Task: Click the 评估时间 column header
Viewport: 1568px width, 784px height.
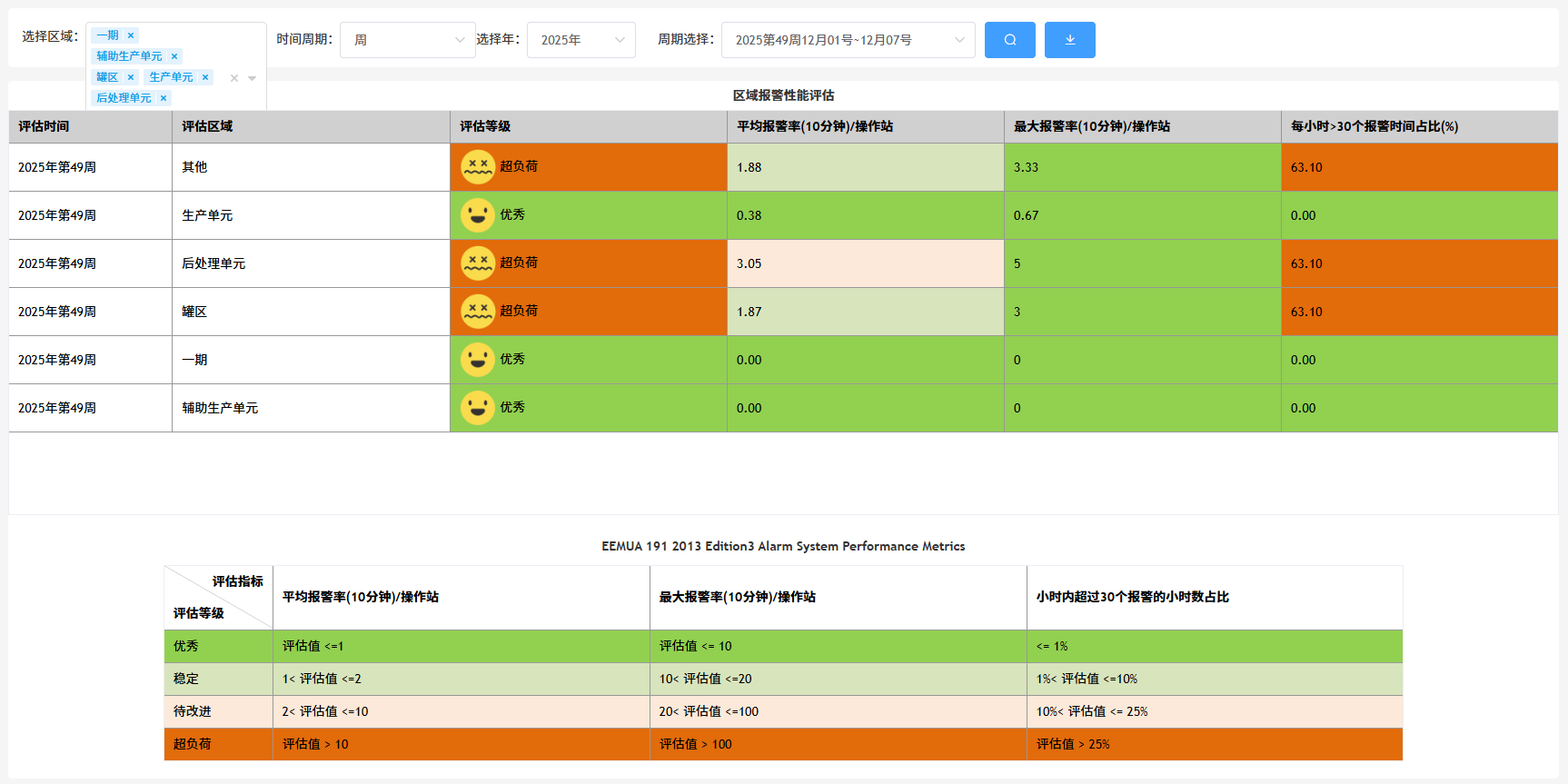Action: click(x=91, y=126)
